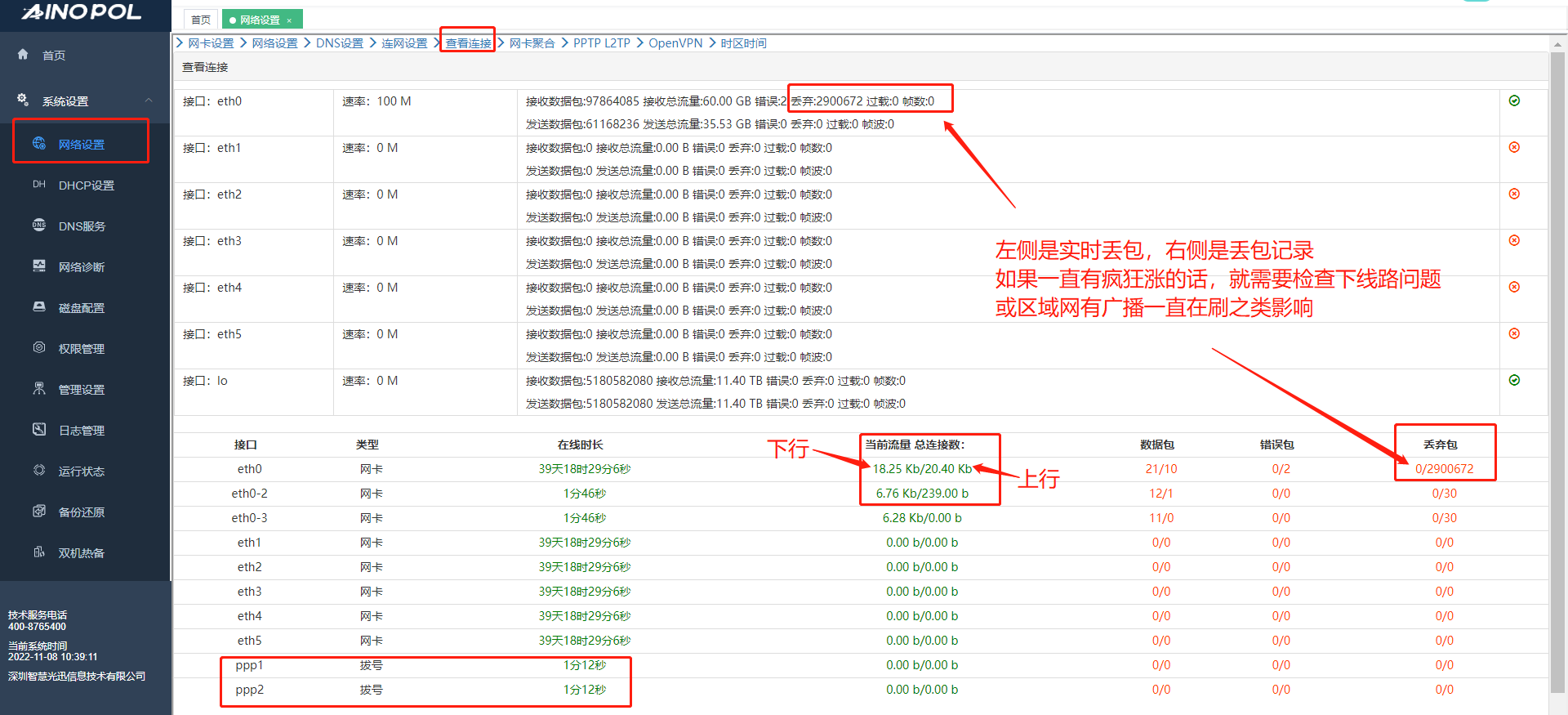Expand the 连网设置 navigation item
Viewport: 1568px width, 715px height.
[x=404, y=43]
